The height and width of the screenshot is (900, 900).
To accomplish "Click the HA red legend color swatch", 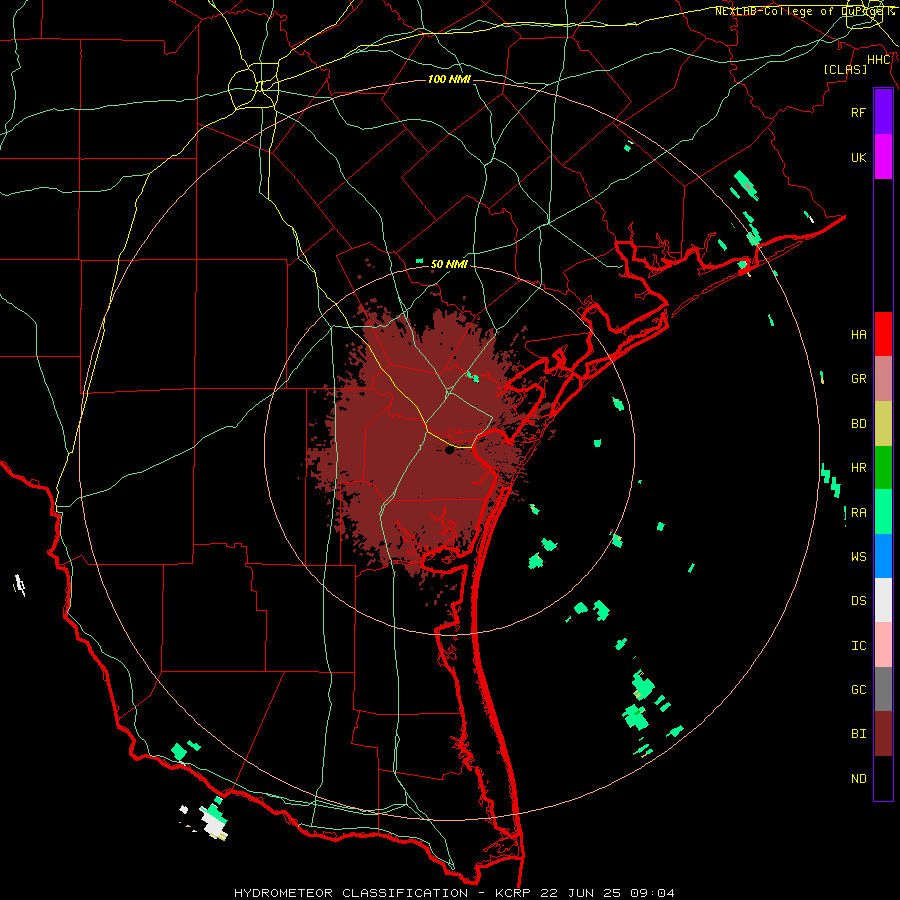I will (883, 334).
